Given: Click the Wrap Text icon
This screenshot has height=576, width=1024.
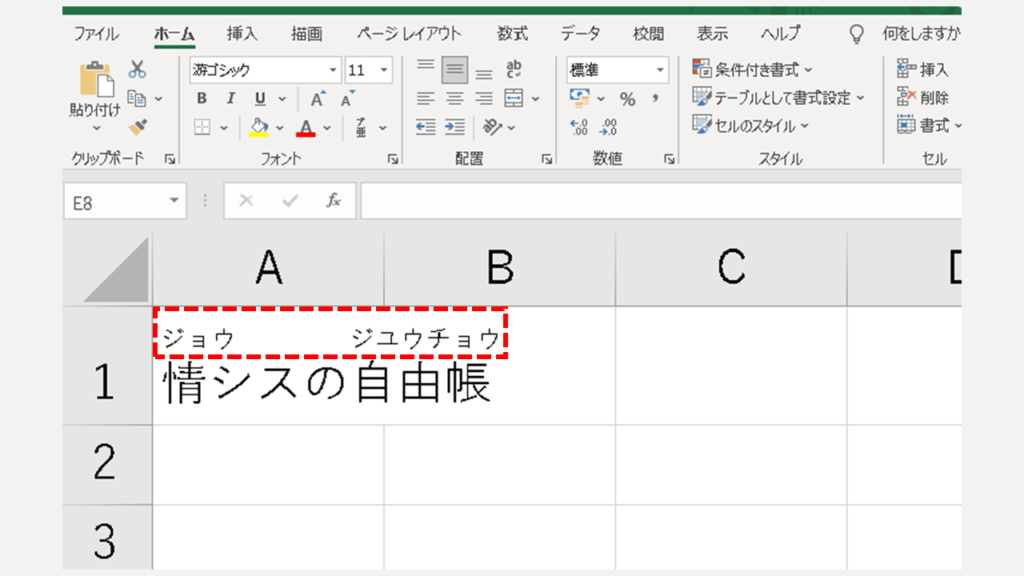Looking at the screenshot, I should tap(514, 69).
